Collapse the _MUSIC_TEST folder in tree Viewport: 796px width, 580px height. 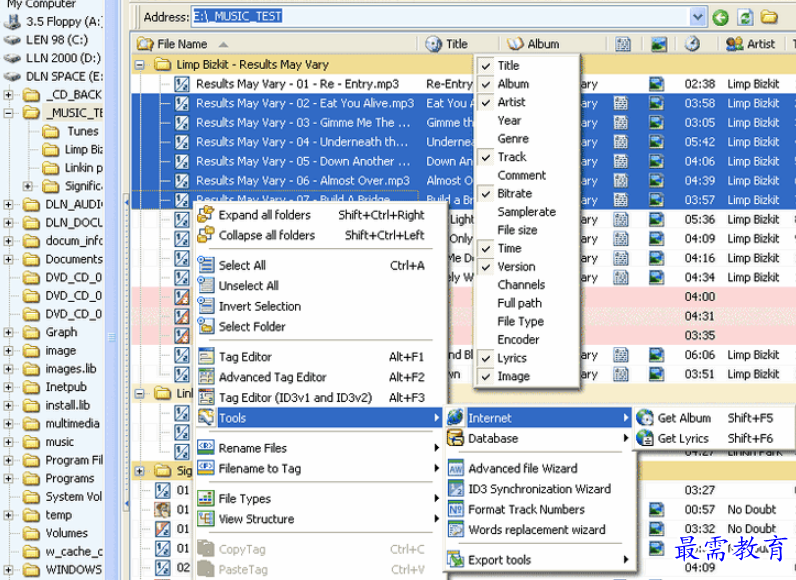click(8, 113)
